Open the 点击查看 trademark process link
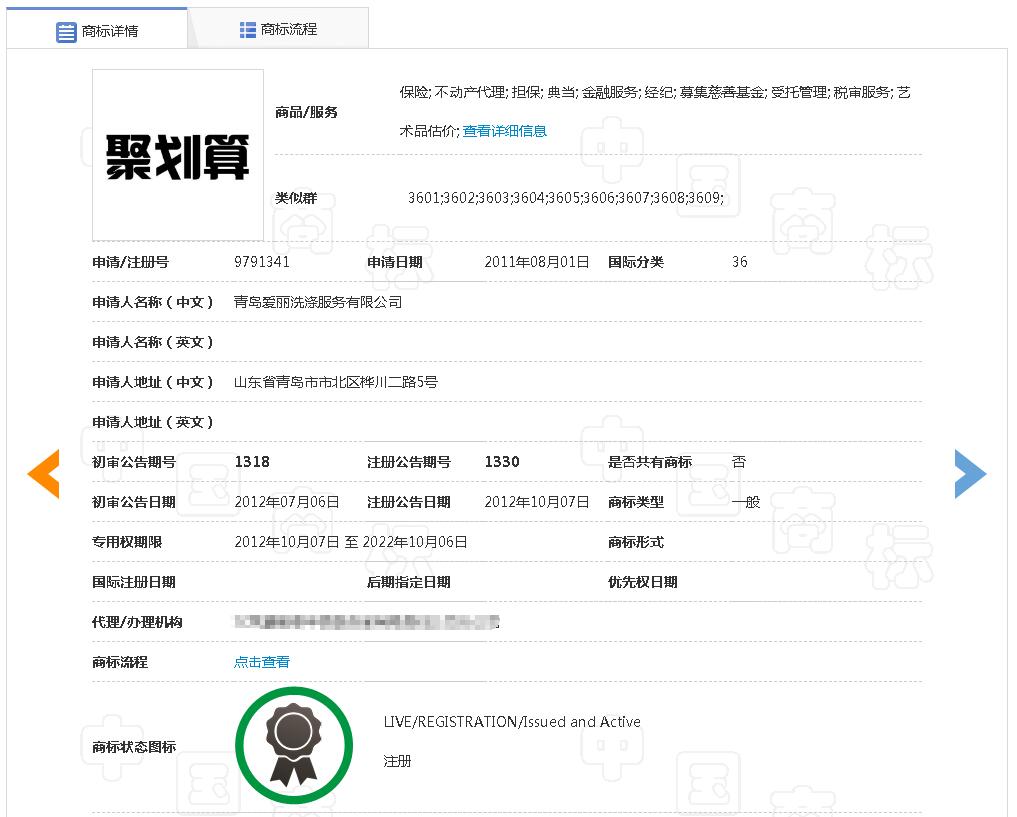 click(x=262, y=662)
